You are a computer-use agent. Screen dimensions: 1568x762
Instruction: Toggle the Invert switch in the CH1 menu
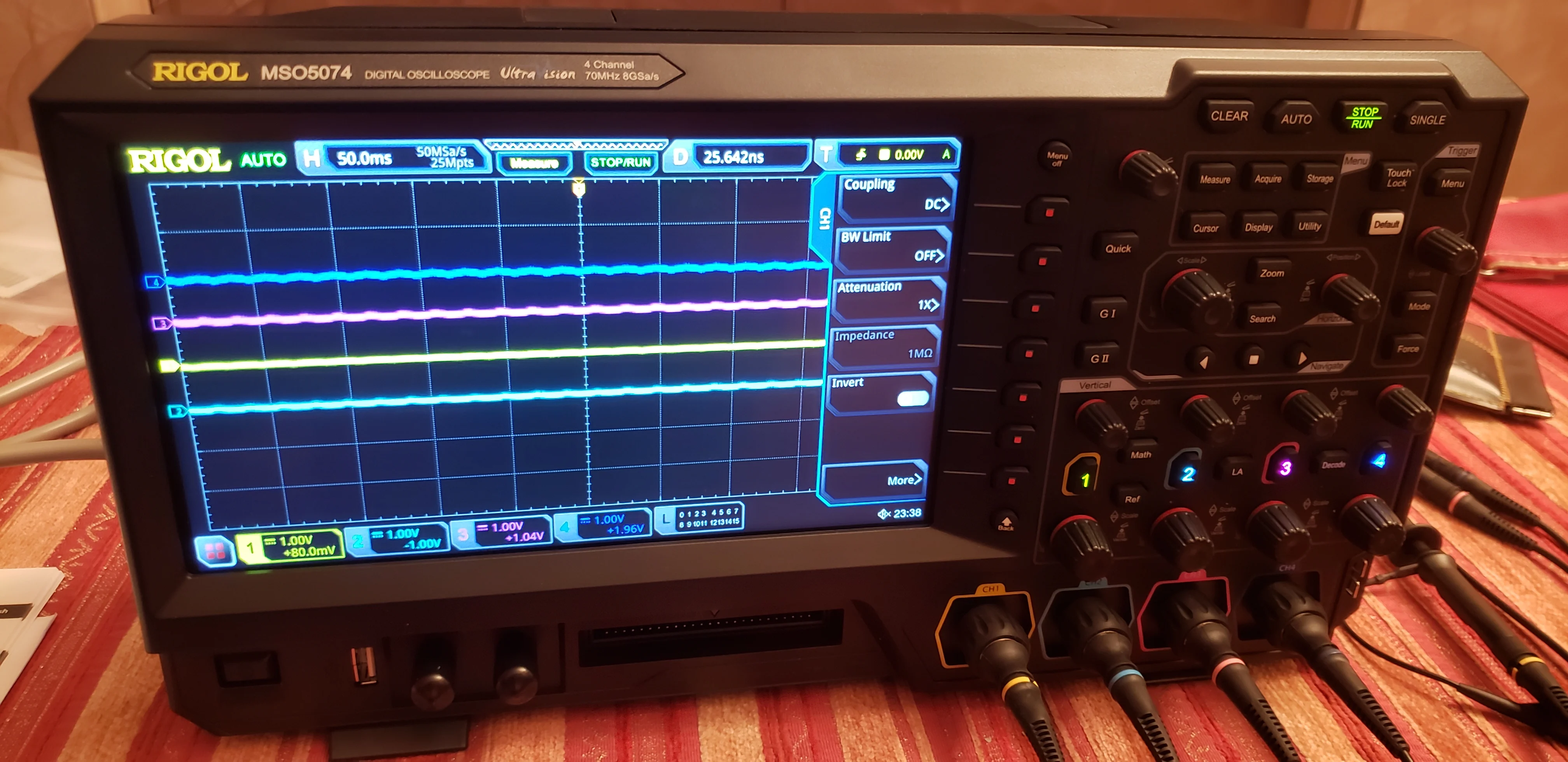point(912,398)
